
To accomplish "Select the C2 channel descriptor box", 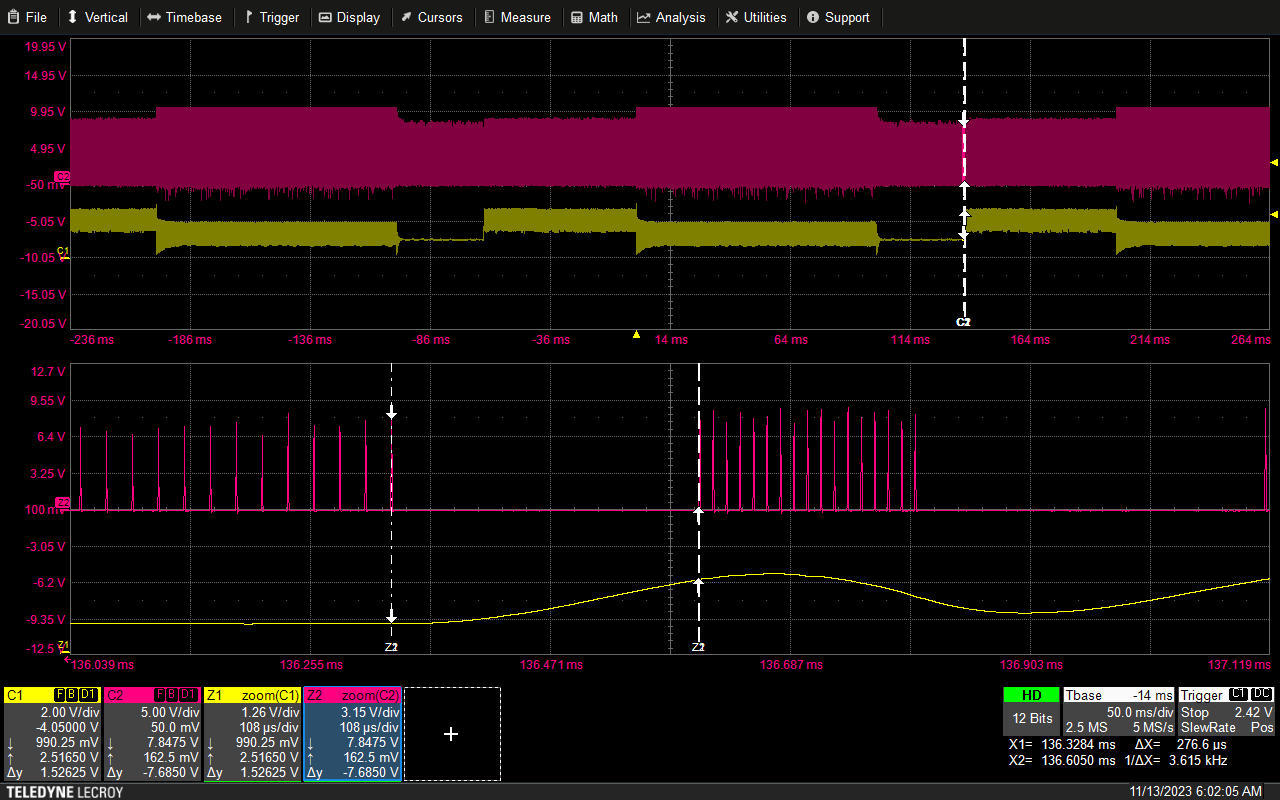I will point(152,734).
